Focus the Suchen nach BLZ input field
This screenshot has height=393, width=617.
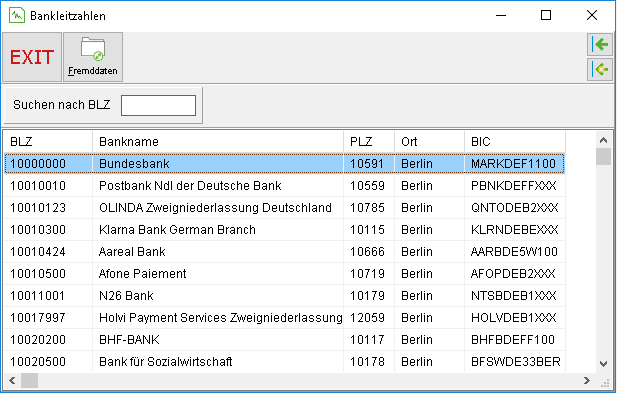[158, 105]
